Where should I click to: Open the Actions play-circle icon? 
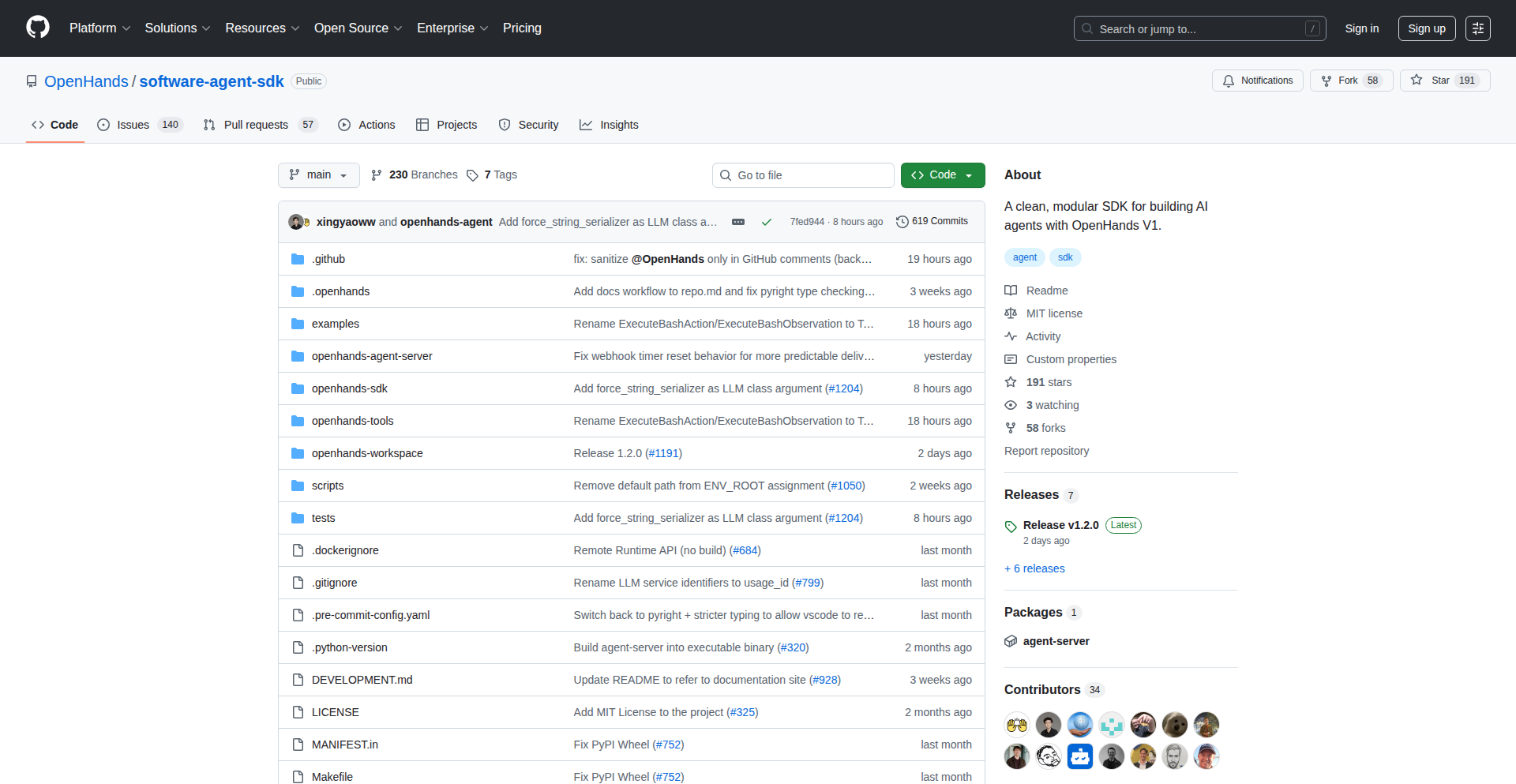point(344,125)
